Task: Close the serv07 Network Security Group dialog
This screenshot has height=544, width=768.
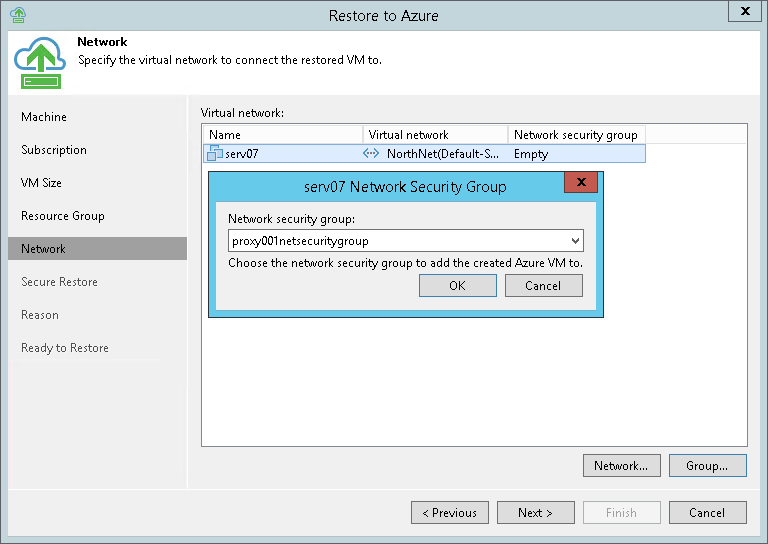Action: (x=581, y=184)
